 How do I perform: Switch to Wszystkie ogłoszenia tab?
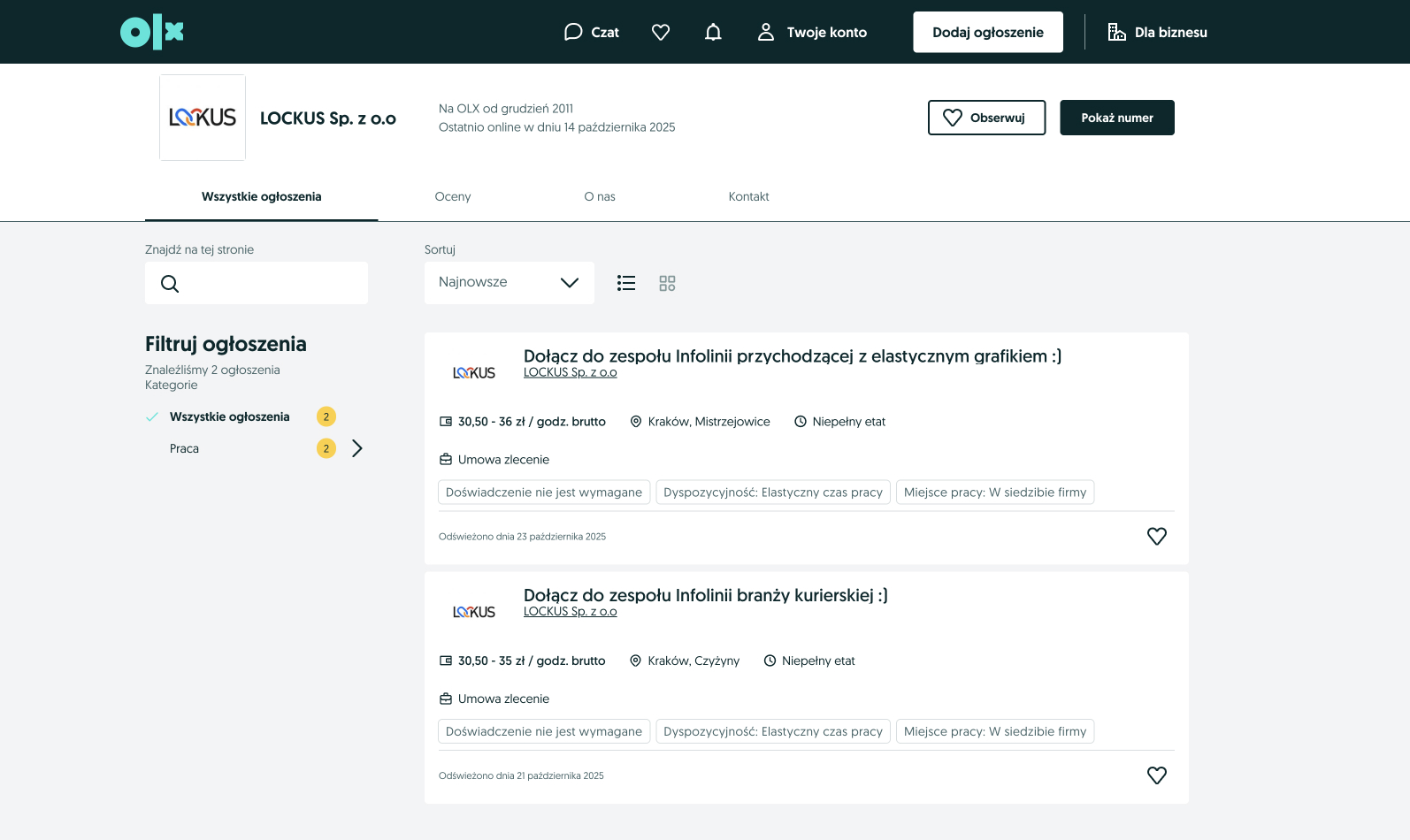(262, 196)
